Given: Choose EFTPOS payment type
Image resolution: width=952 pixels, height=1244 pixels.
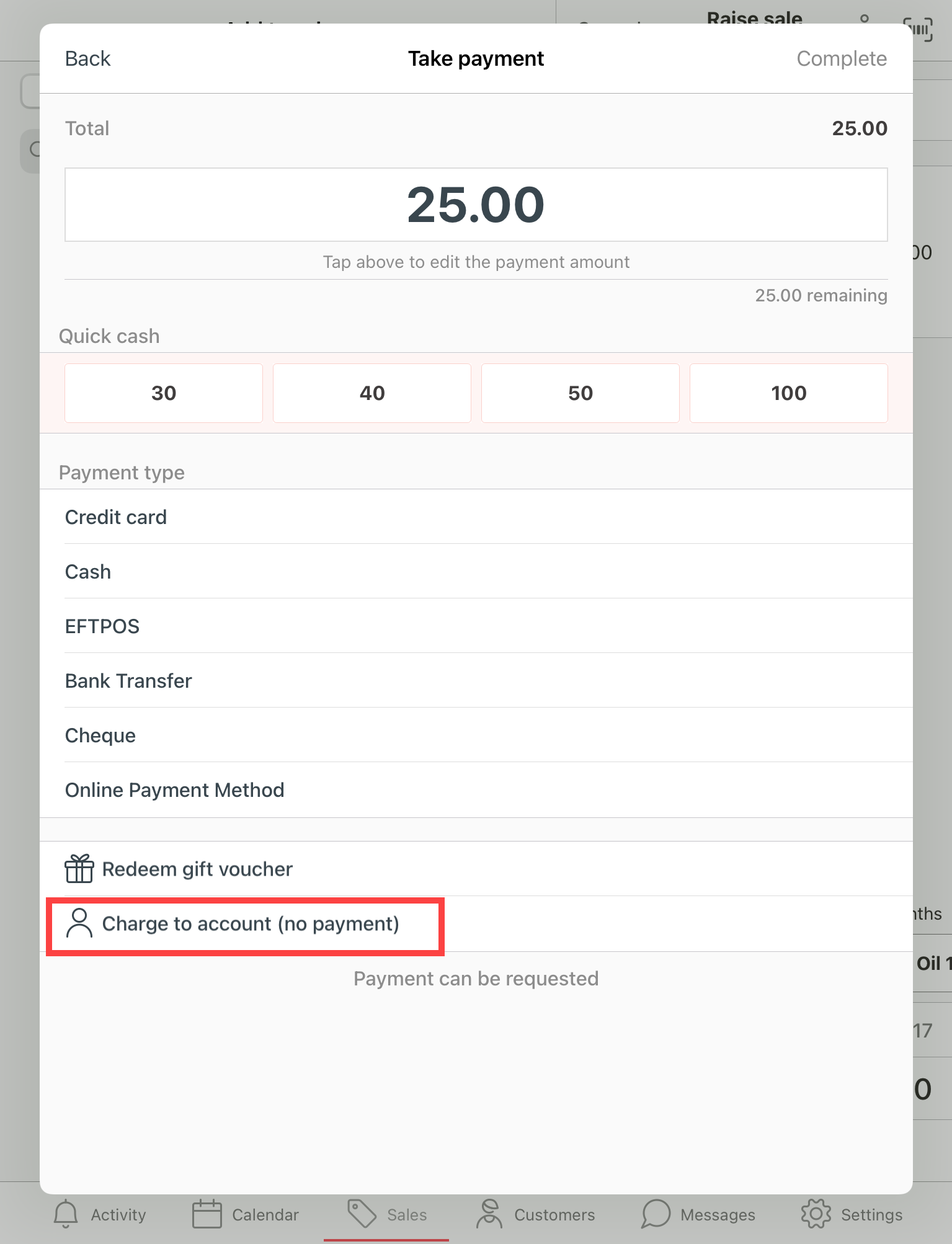Looking at the screenshot, I should tap(102, 626).
